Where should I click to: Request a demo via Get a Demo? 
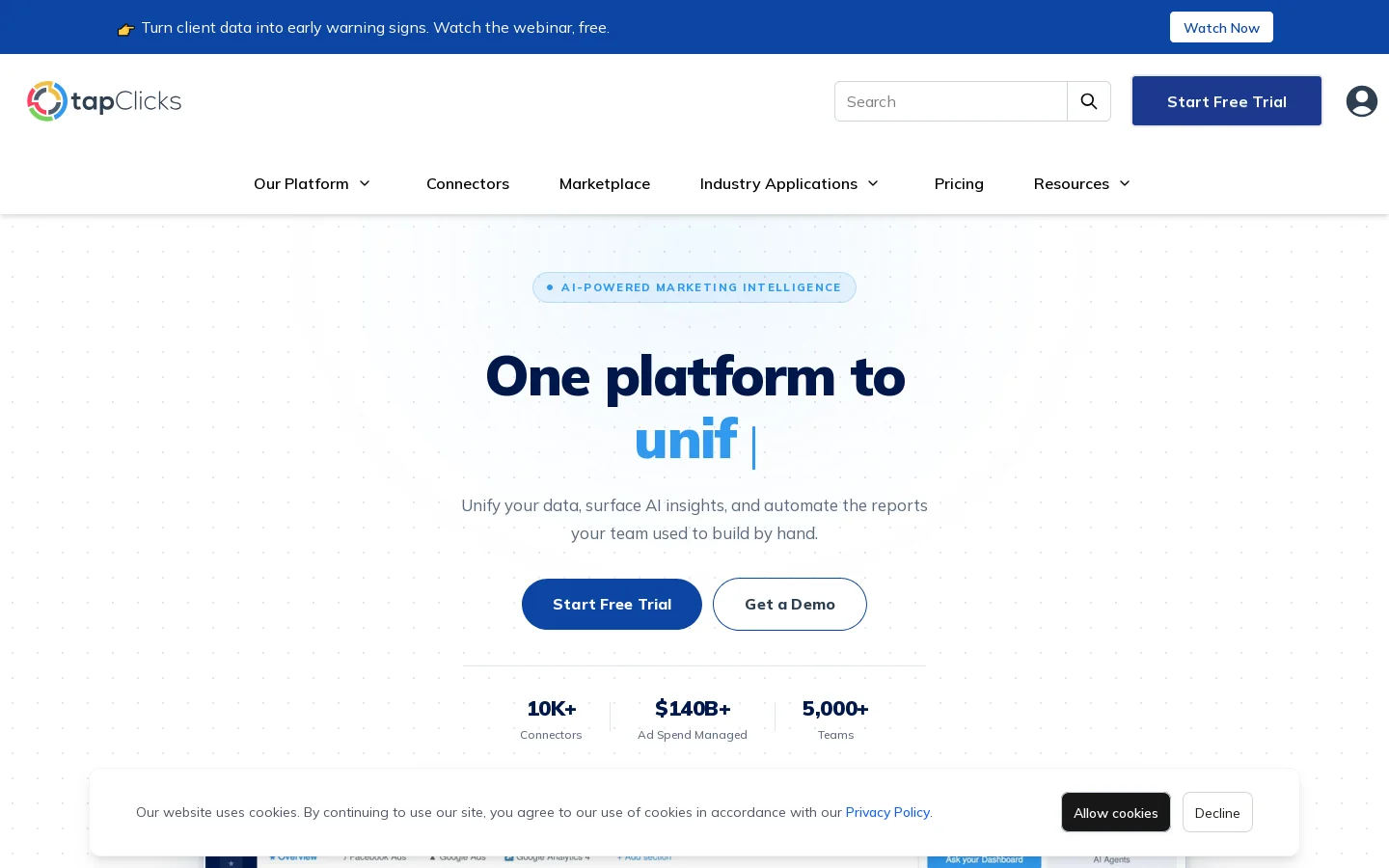tap(790, 604)
